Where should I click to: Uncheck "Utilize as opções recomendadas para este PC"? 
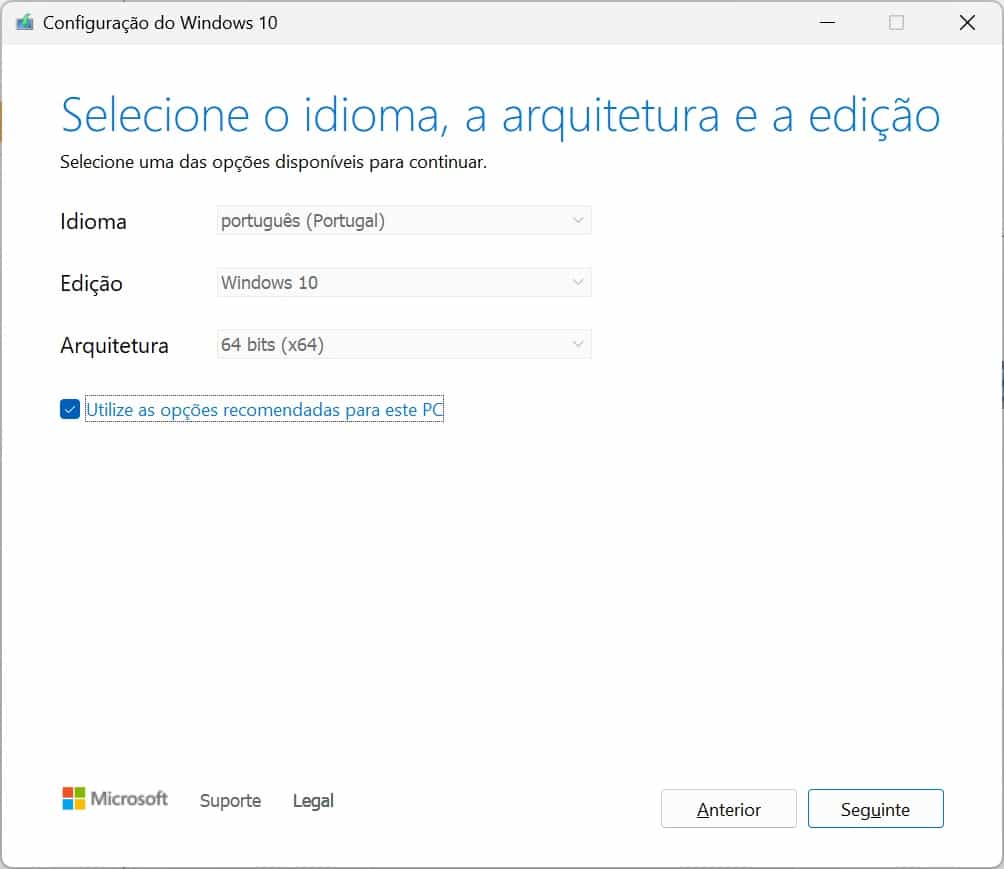[x=70, y=409]
